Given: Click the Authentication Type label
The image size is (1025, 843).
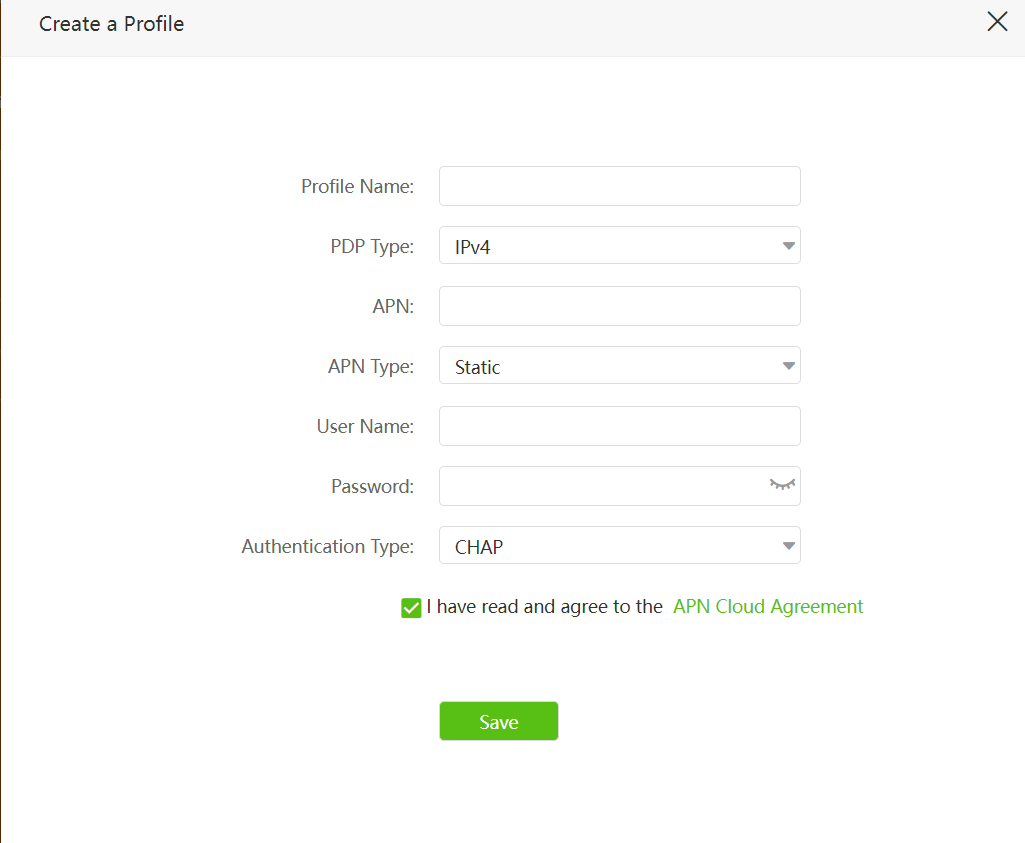Looking at the screenshot, I should click(327, 547).
